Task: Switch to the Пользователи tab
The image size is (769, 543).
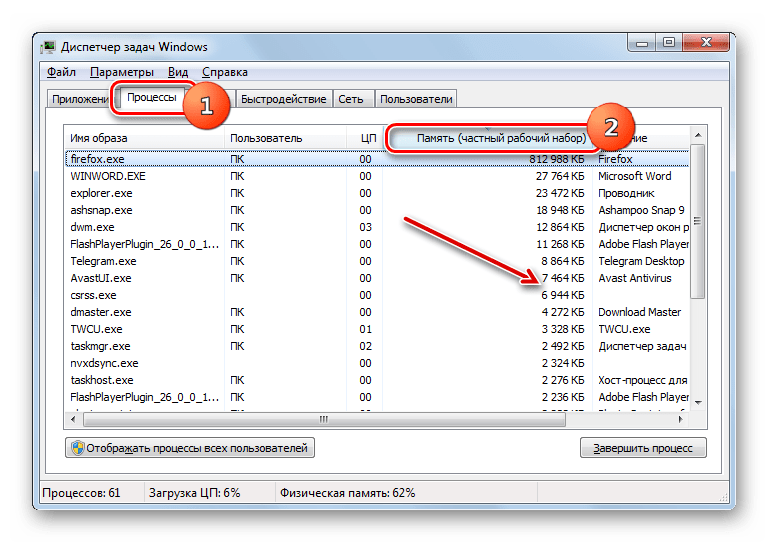Action: tap(416, 99)
